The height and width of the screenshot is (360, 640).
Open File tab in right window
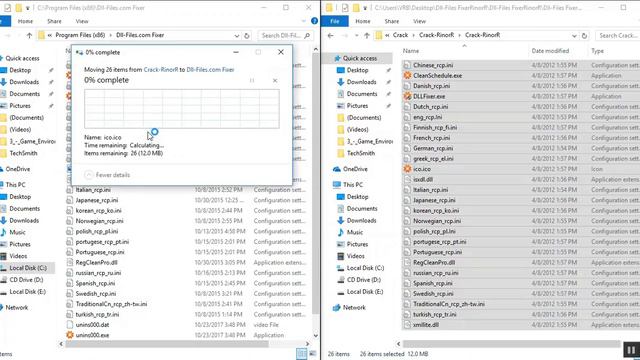335,21
